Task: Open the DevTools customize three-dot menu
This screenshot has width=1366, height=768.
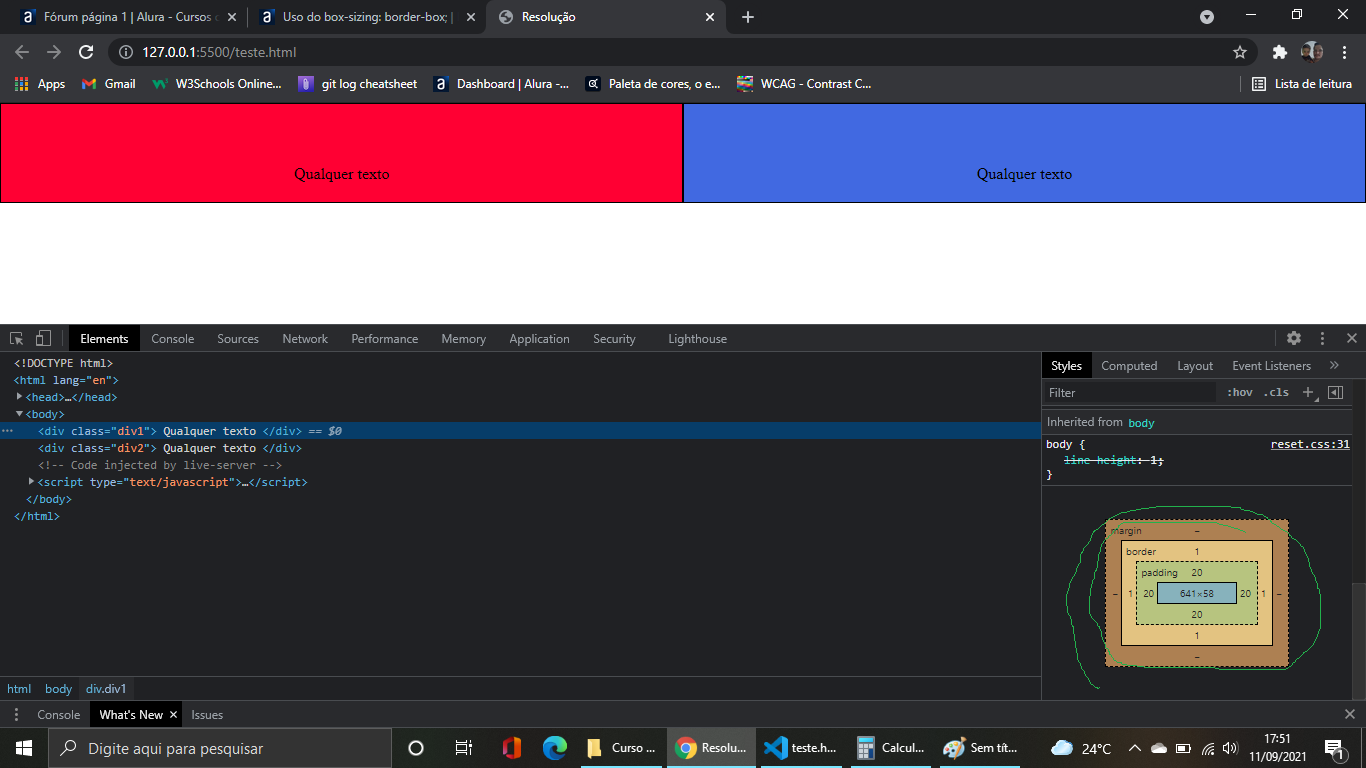Action: click(1322, 338)
